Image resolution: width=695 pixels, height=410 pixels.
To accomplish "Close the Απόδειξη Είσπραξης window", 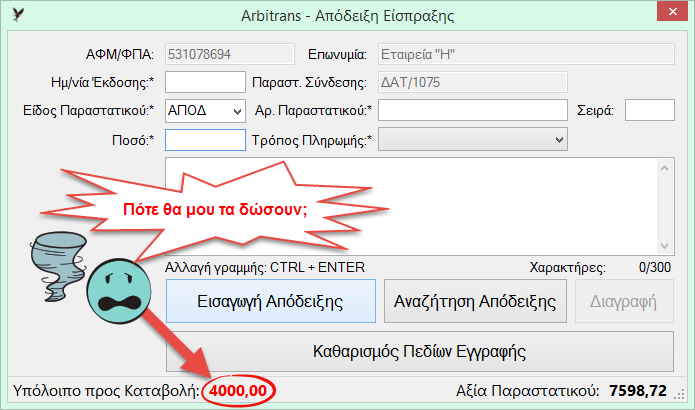I will click(x=672, y=11).
